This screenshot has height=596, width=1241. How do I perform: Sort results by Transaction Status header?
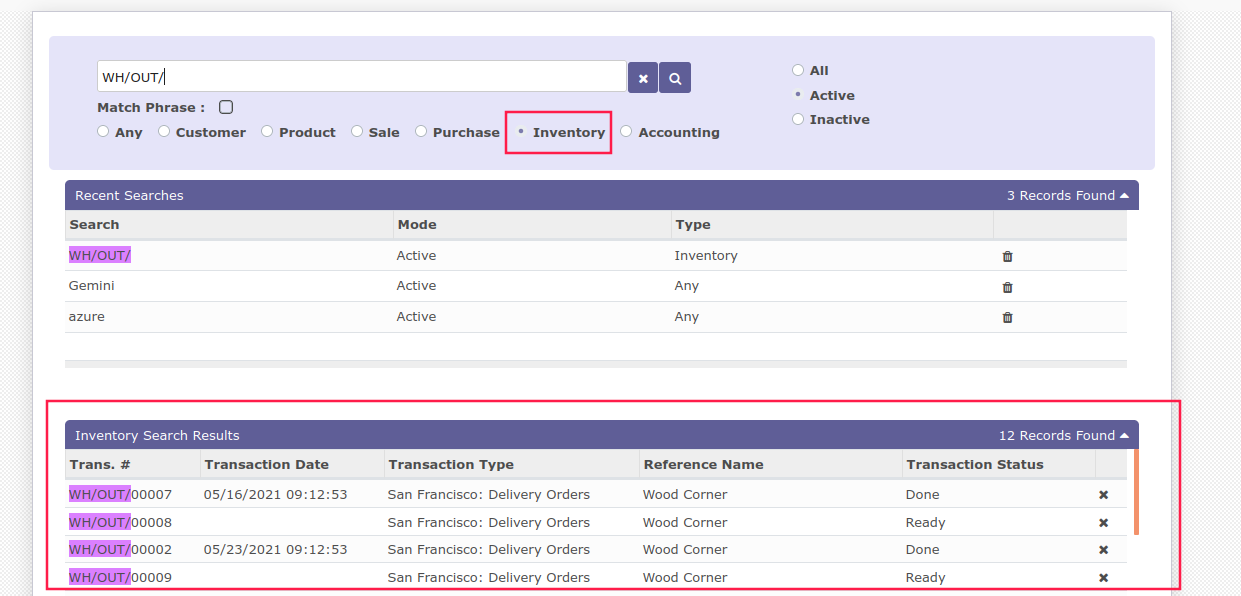tap(975, 464)
